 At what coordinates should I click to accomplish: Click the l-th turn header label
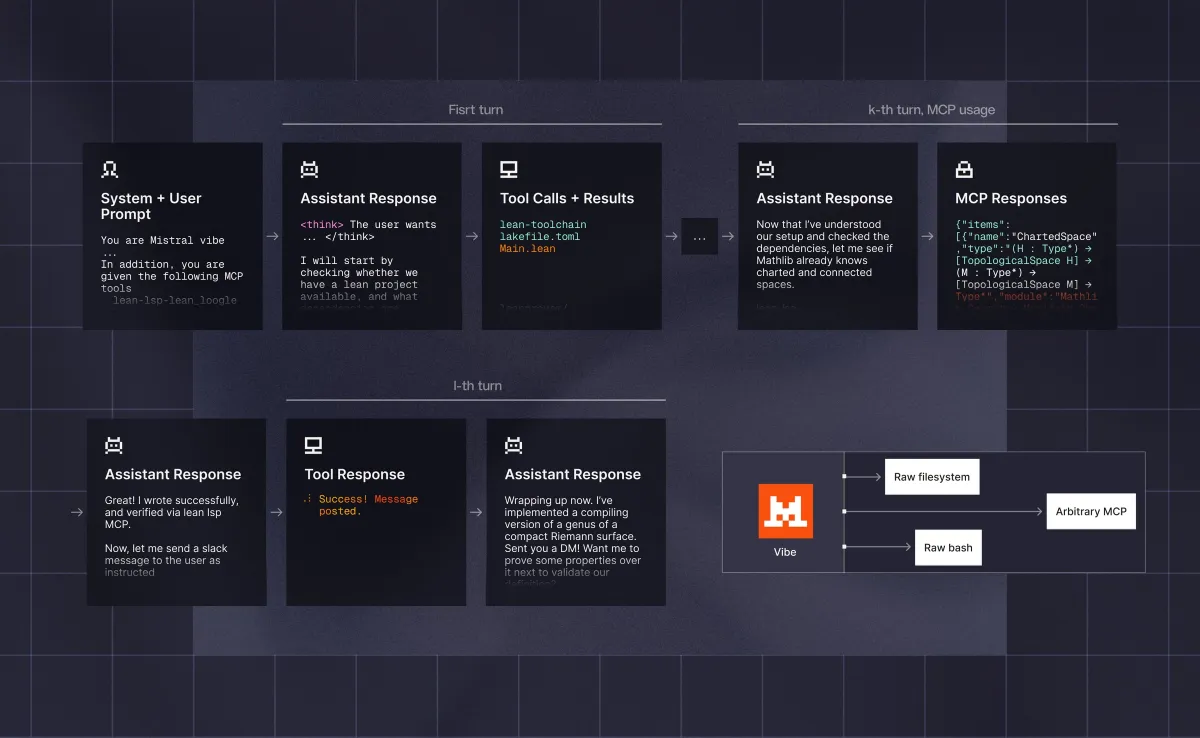478,385
